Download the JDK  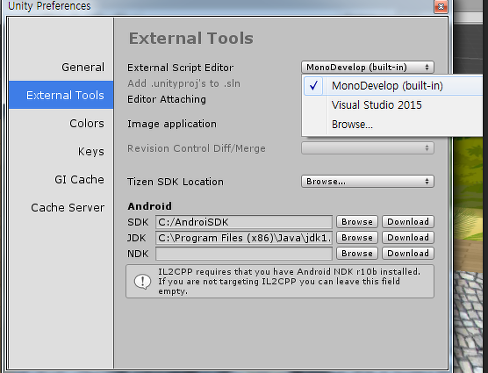(408, 237)
